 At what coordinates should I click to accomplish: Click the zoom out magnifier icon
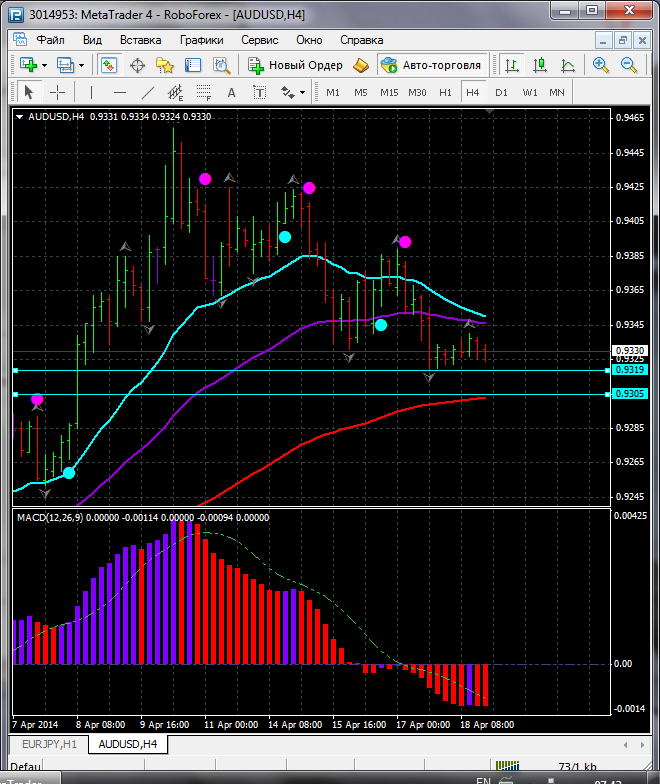pos(629,65)
